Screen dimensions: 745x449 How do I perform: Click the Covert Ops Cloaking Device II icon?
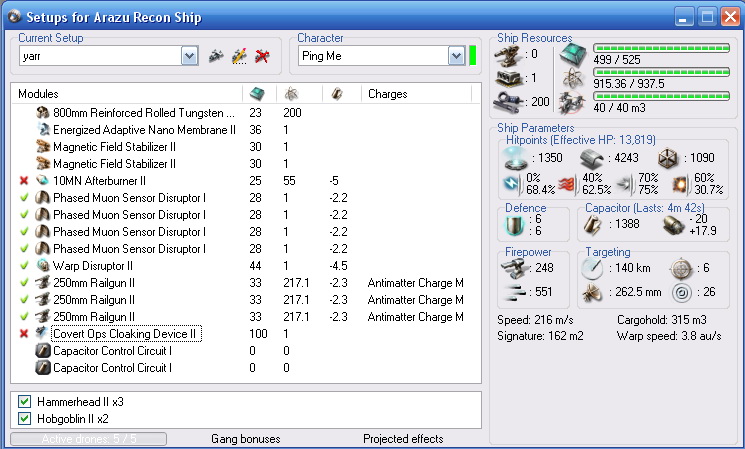(x=43, y=334)
